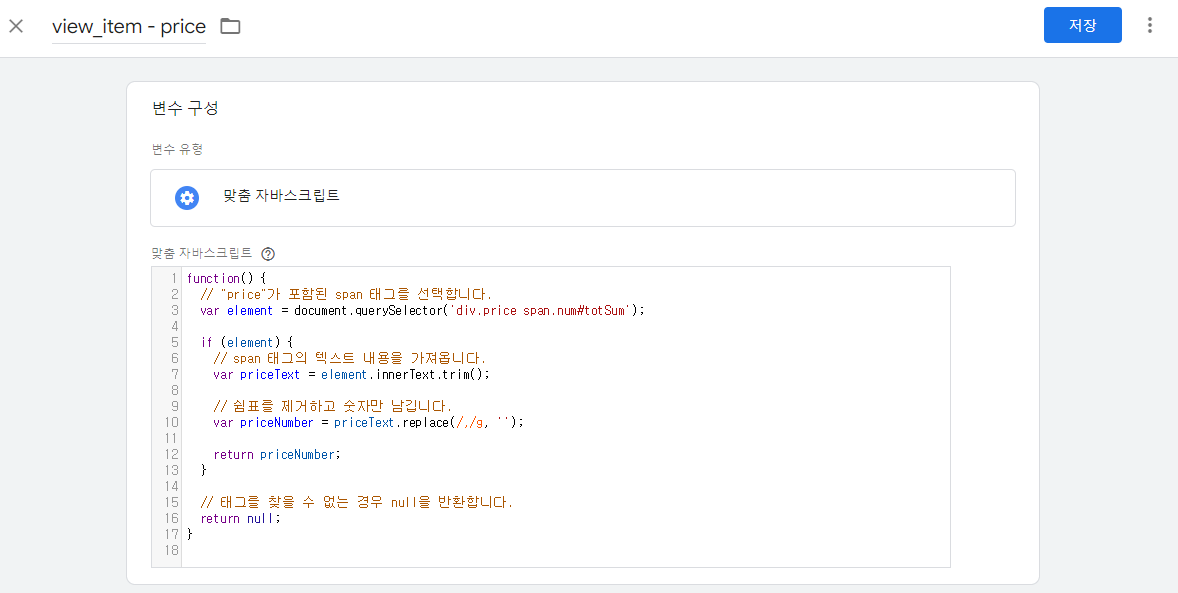Open the three-dot overflow menu
This screenshot has width=1178, height=593.
click(x=1149, y=25)
